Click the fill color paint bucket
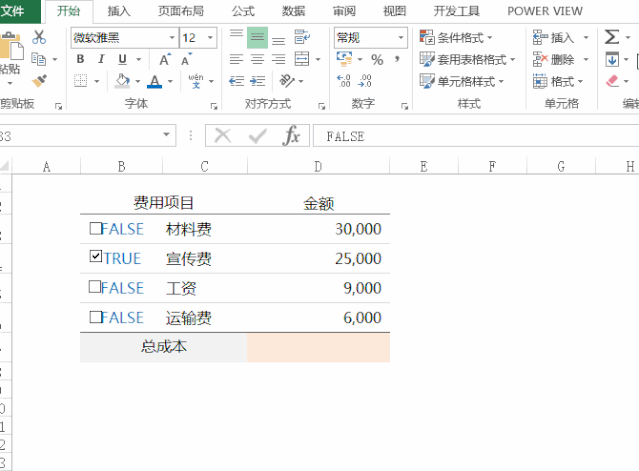Image resolution: width=639 pixels, height=471 pixels. click(122, 81)
